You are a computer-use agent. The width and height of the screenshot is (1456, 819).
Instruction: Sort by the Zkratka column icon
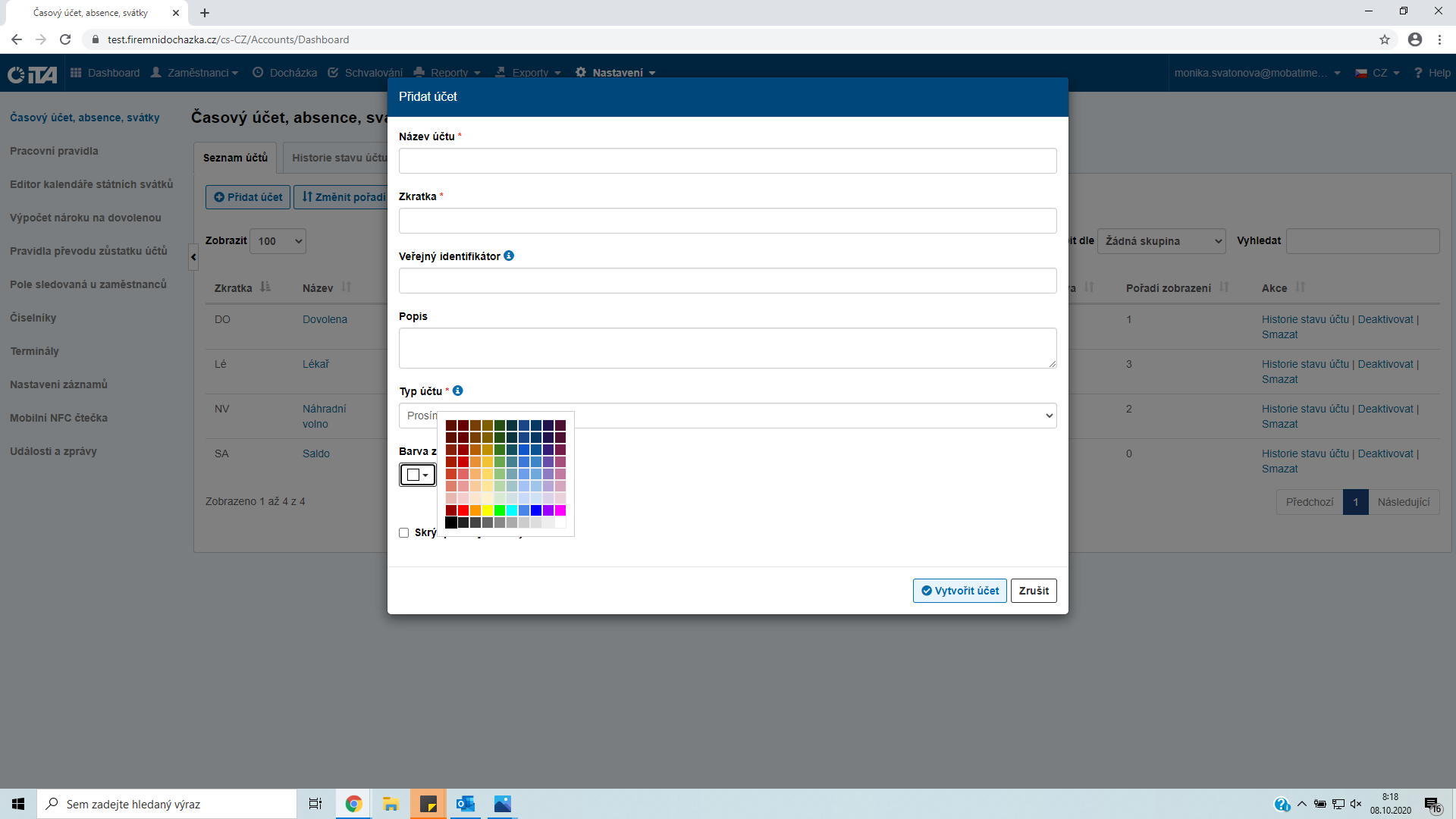tap(265, 287)
